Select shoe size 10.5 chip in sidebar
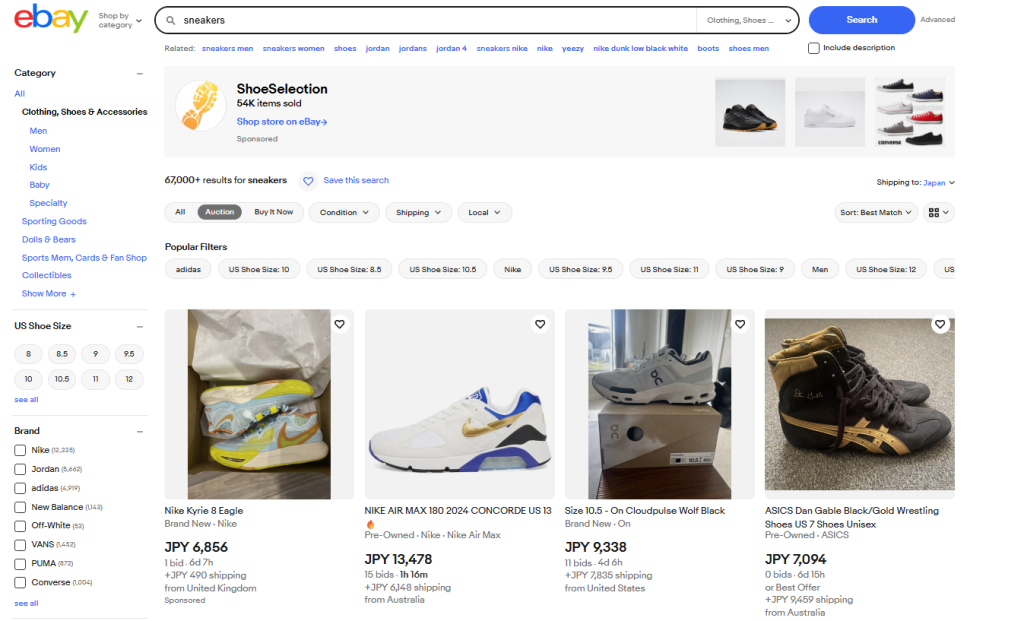This screenshot has height=621, width=1024. tap(62, 379)
